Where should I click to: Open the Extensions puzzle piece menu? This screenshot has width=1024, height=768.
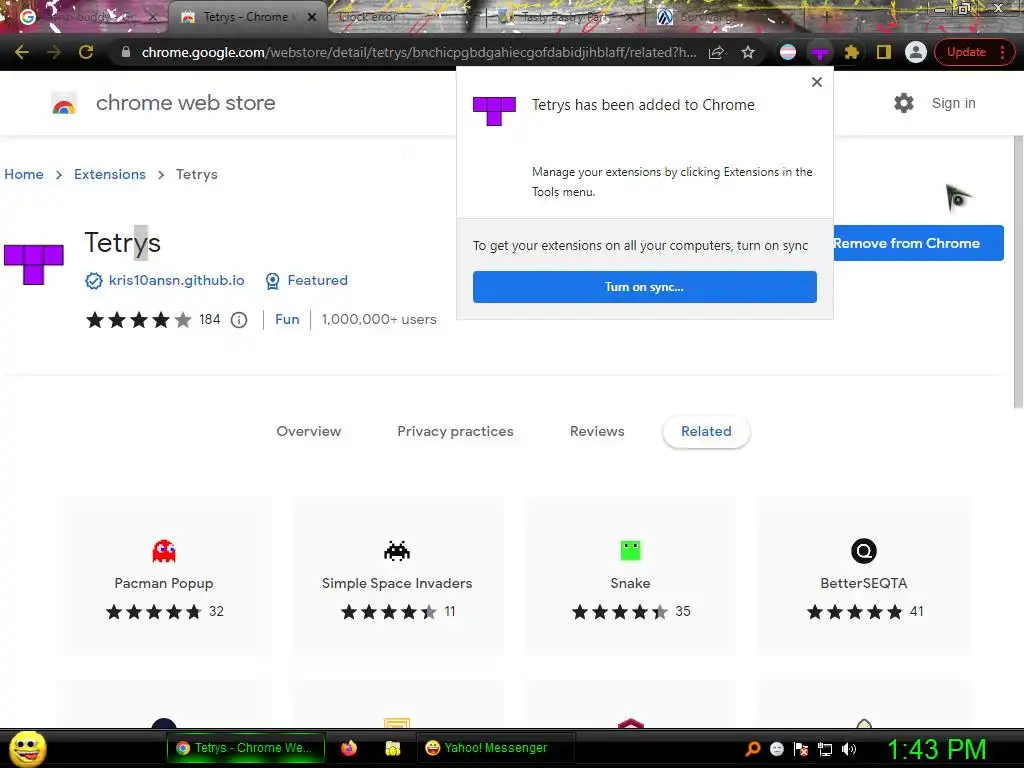pos(852,52)
